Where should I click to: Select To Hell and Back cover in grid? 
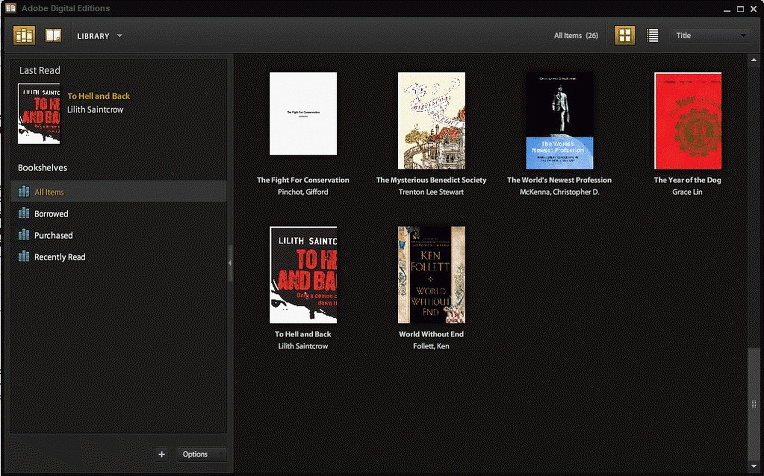pos(303,274)
